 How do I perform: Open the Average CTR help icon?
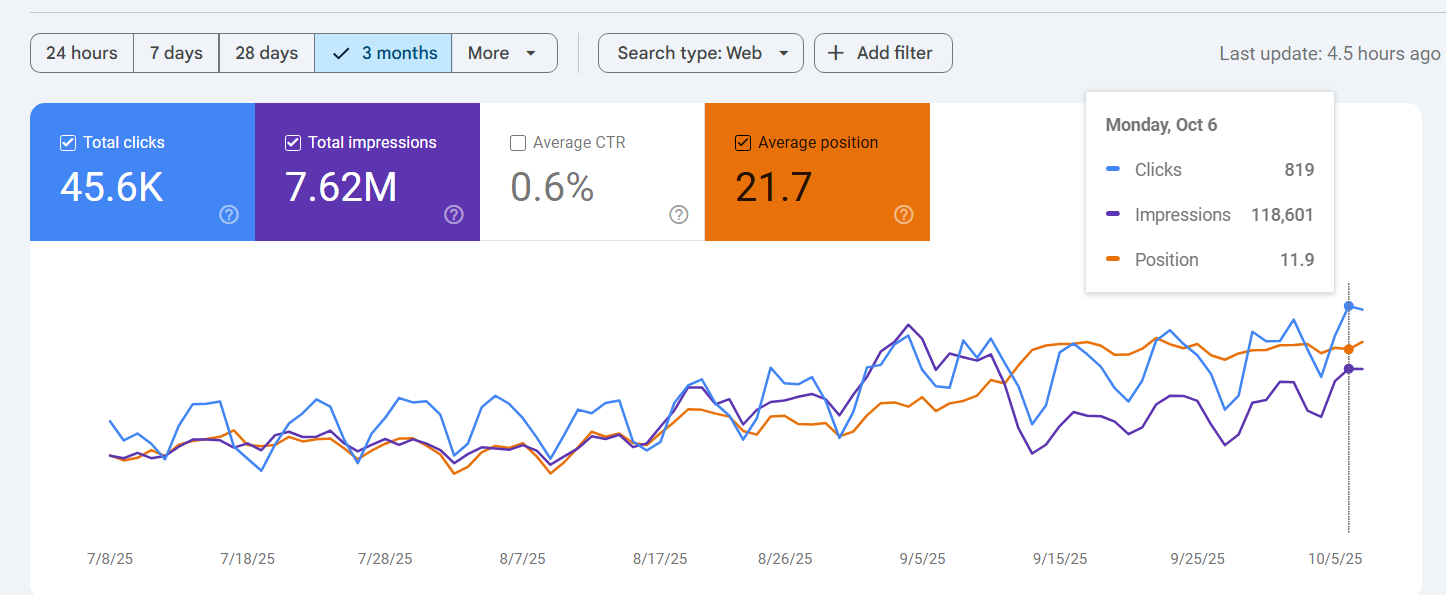pyautogui.click(x=679, y=214)
